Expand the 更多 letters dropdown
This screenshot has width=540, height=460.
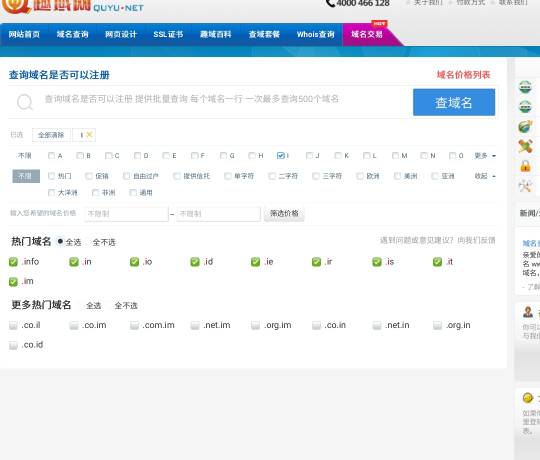(x=485, y=156)
